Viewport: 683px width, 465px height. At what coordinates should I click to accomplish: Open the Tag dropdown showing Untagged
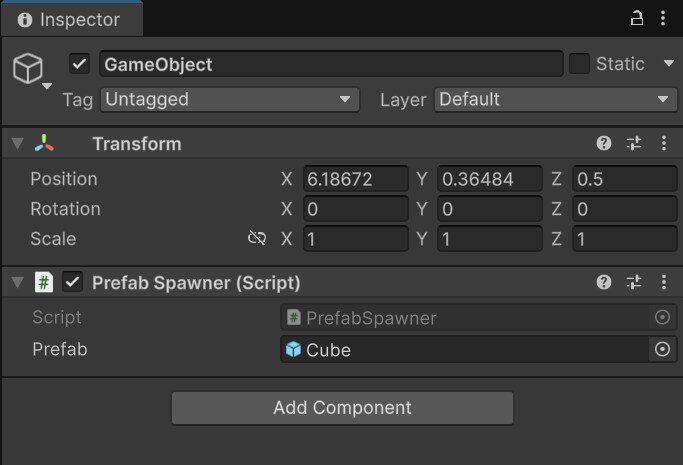tap(229, 99)
